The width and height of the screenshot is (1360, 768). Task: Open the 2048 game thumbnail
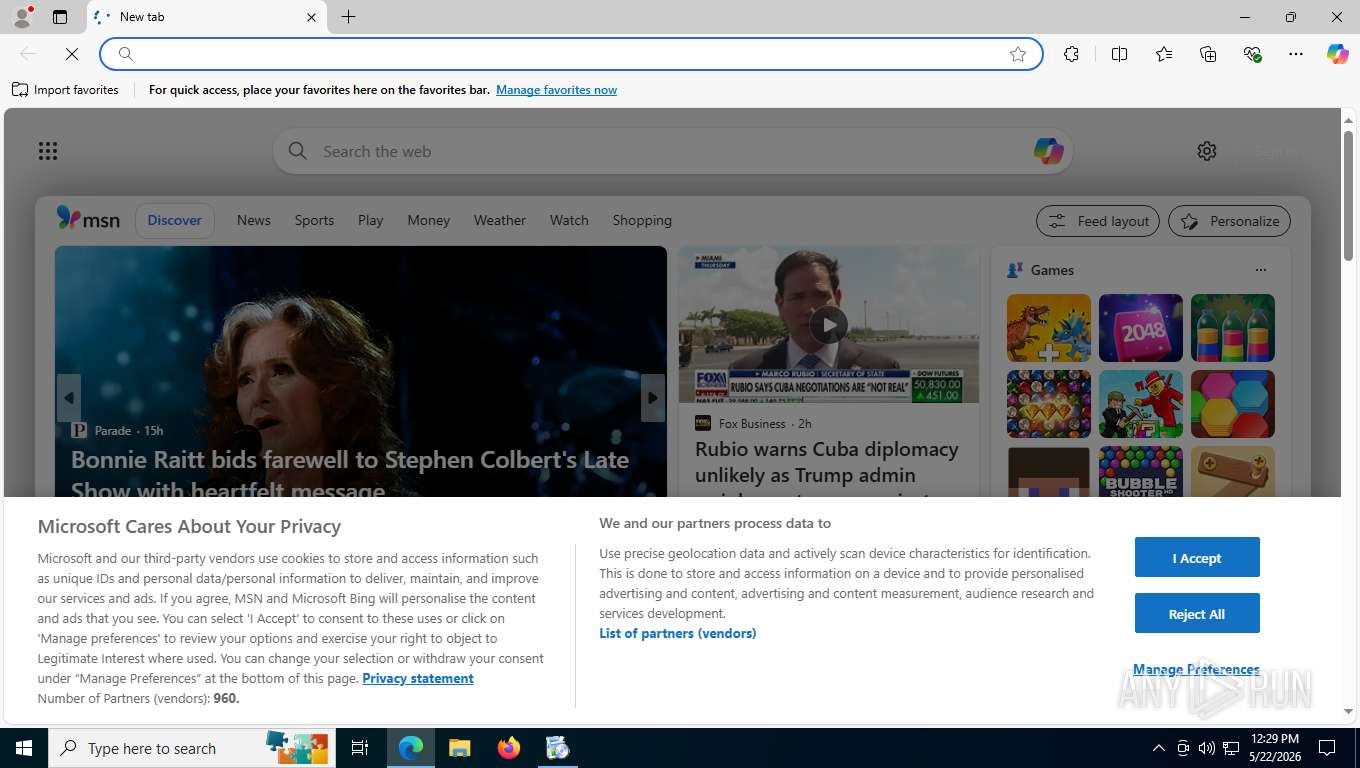1141,328
